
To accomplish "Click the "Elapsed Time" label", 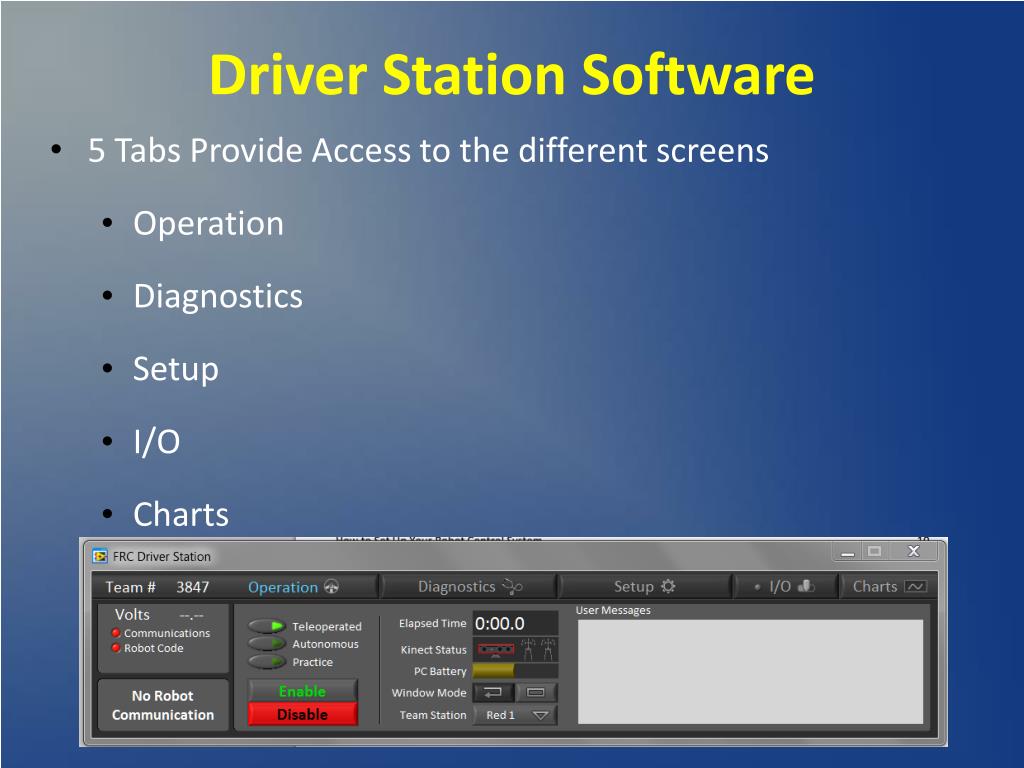I will point(432,624).
